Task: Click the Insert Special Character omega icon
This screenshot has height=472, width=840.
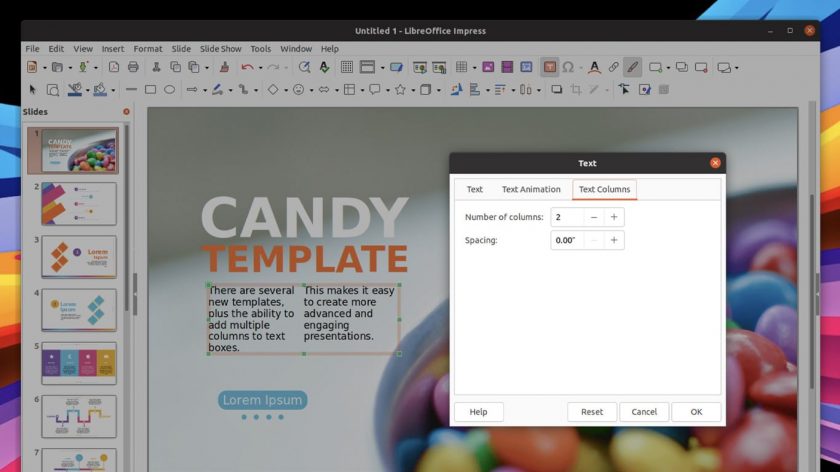Action: click(568, 67)
